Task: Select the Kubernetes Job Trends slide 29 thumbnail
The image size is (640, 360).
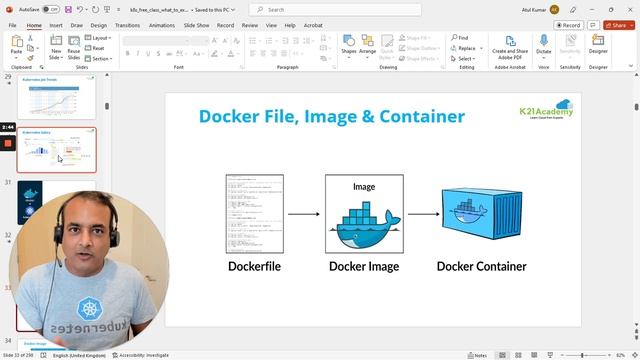Action: 57,97
